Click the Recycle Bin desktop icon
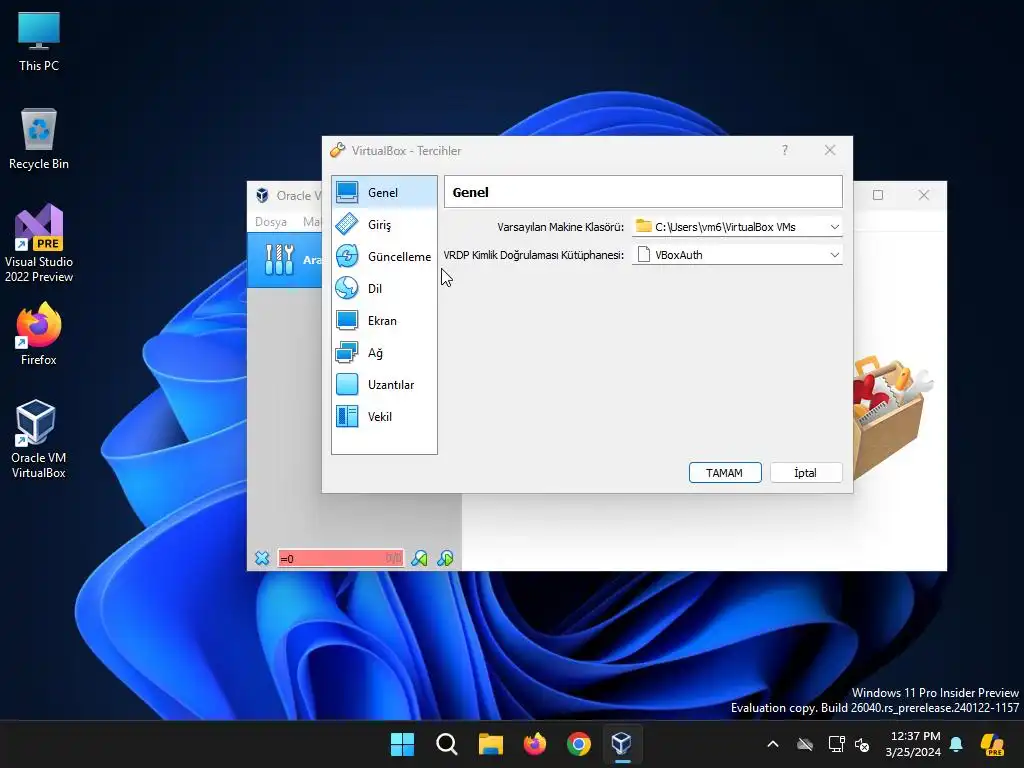Screen dimensions: 1024x768 (39, 140)
